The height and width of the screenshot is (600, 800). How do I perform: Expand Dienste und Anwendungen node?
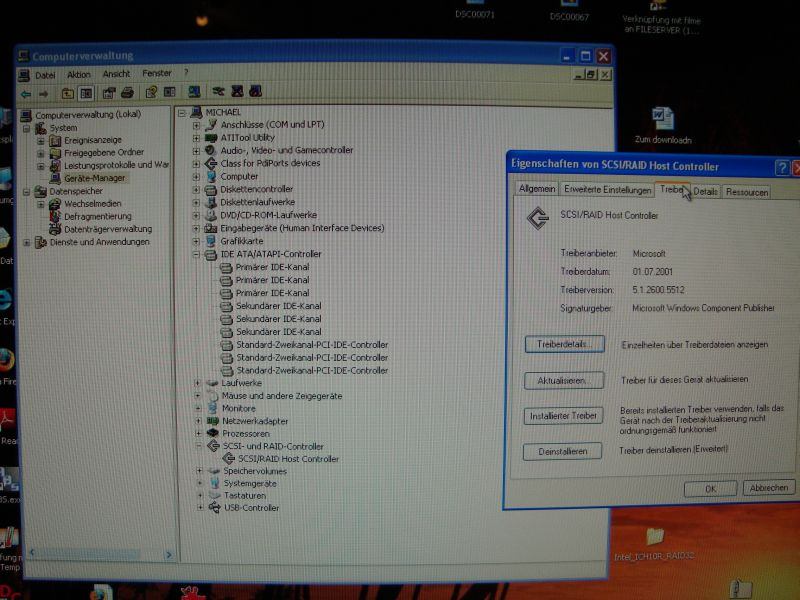point(27,243)
